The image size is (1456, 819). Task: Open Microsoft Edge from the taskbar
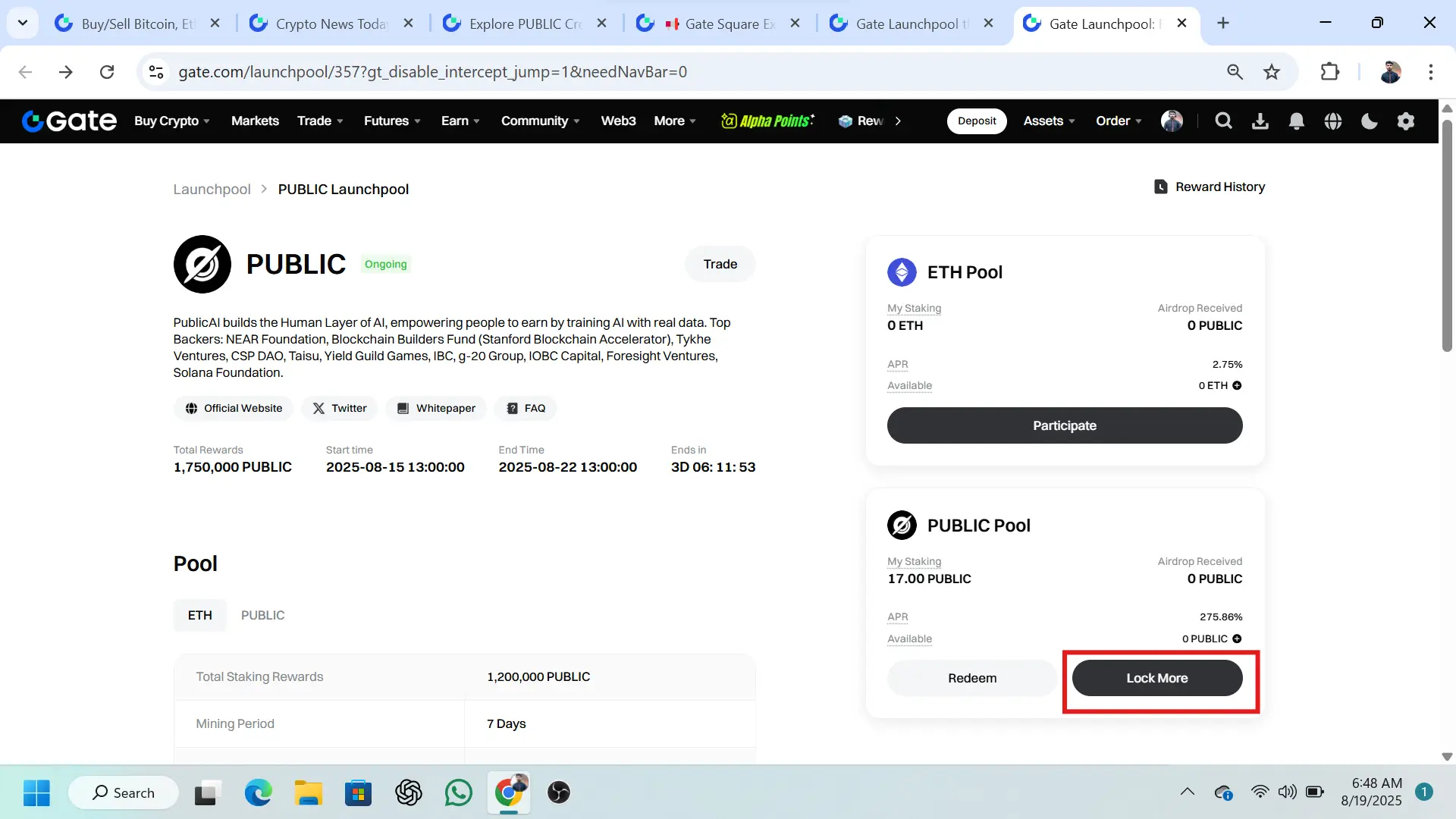259,792
